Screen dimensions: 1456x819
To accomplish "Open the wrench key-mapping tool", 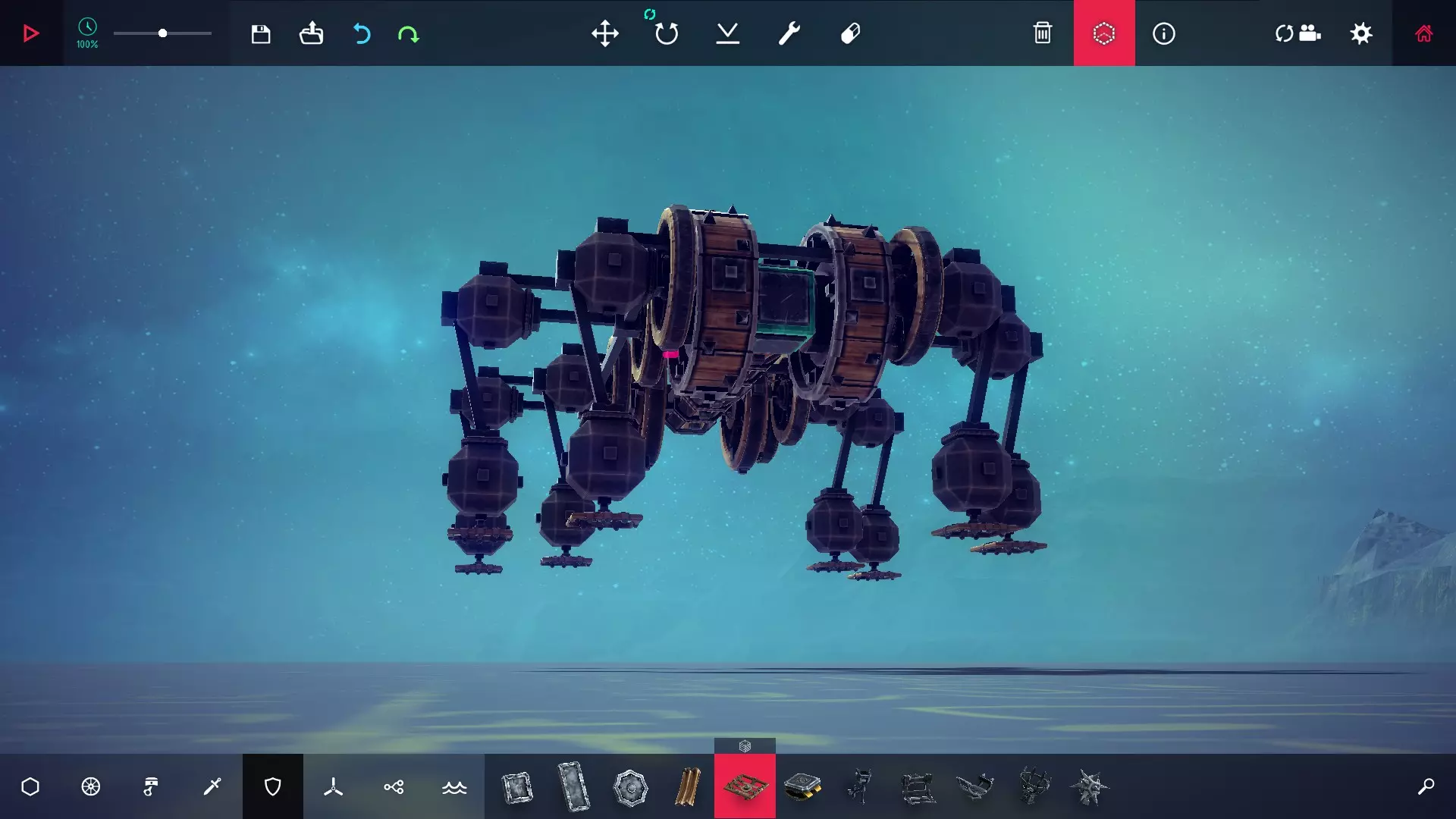I will tap(789, 33).
